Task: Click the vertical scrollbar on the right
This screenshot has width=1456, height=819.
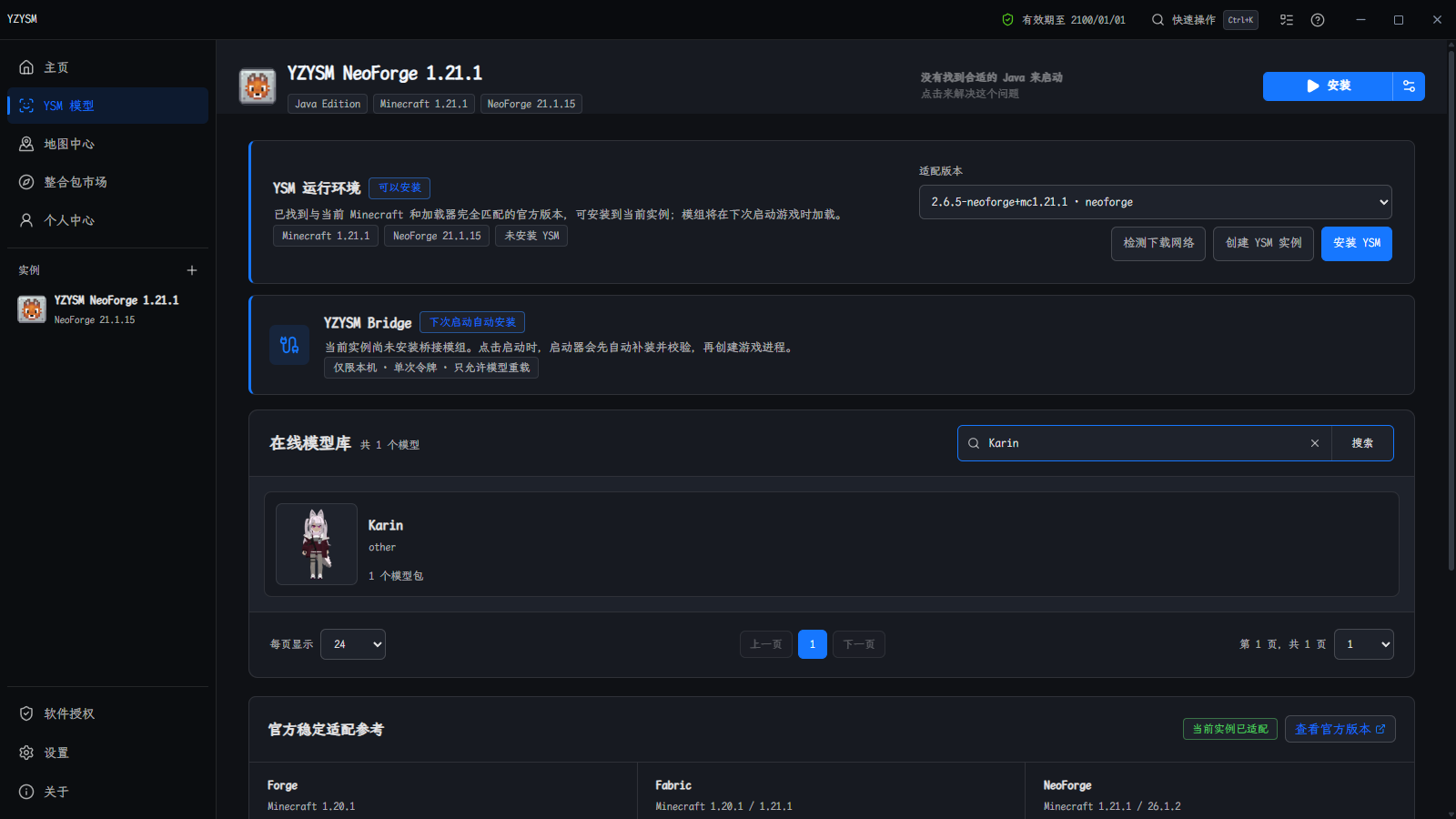Action: click(x=1451, y=309)
